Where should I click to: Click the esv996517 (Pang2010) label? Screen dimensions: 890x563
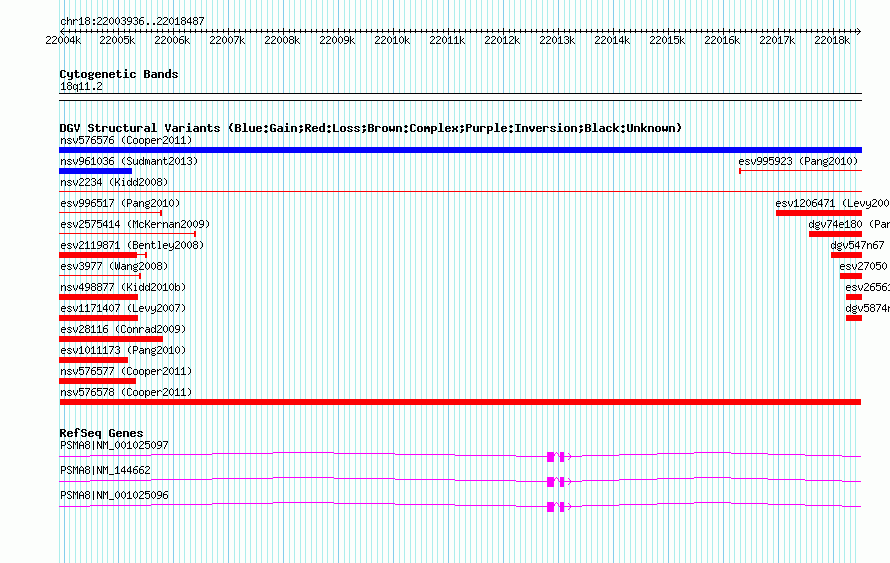(120, 203)
